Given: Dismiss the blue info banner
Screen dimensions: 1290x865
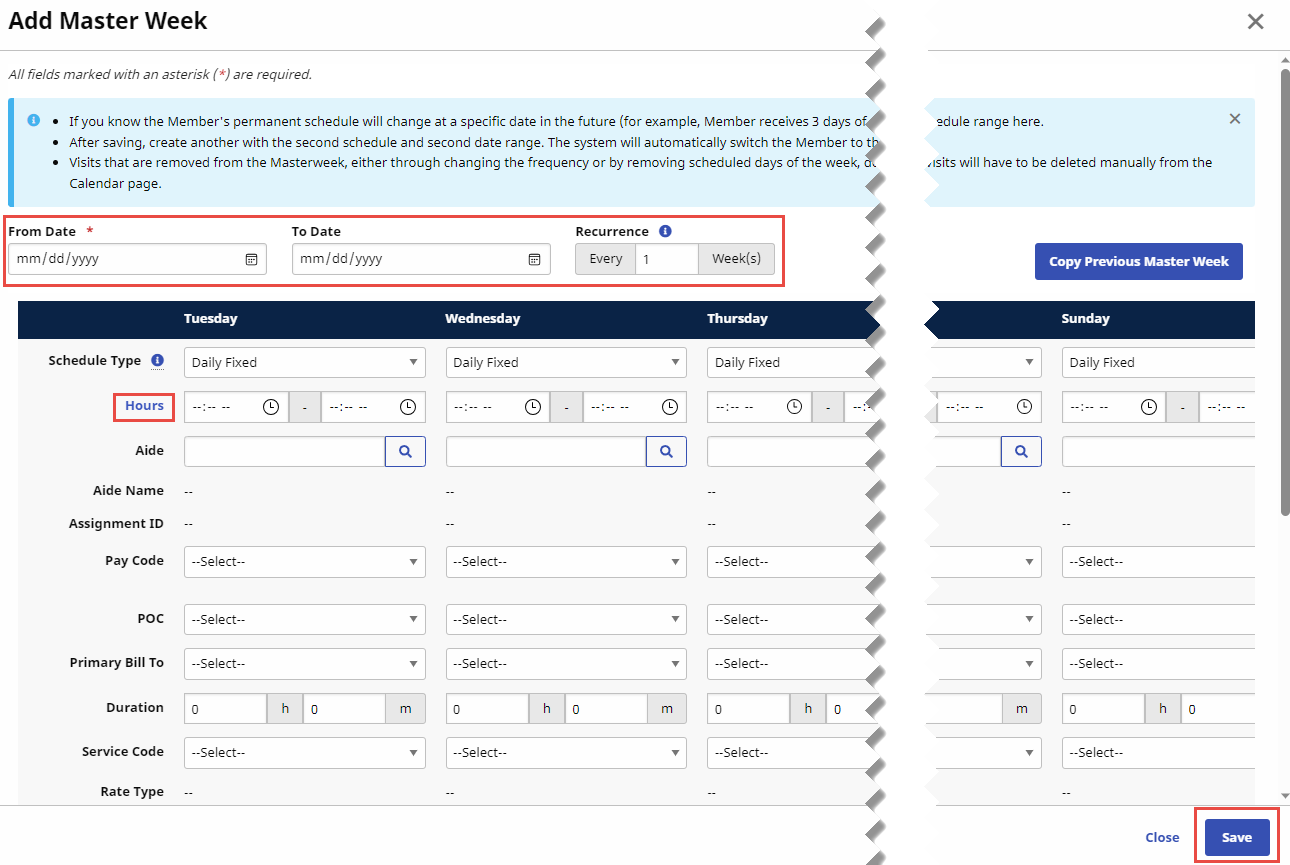Looking at the screenshot, I should [1234, 119].
